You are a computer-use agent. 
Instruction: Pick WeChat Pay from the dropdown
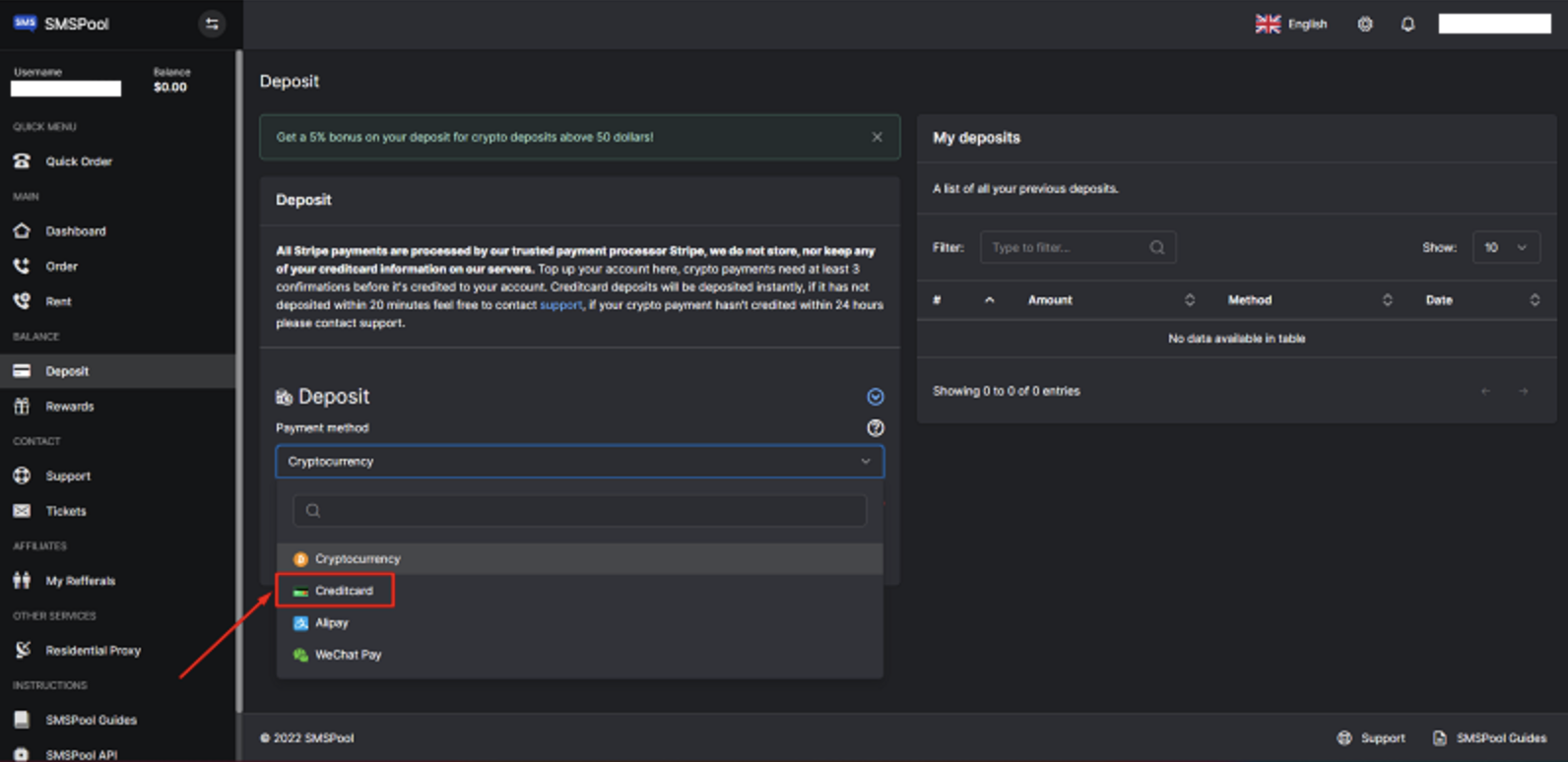click(348, 655)
